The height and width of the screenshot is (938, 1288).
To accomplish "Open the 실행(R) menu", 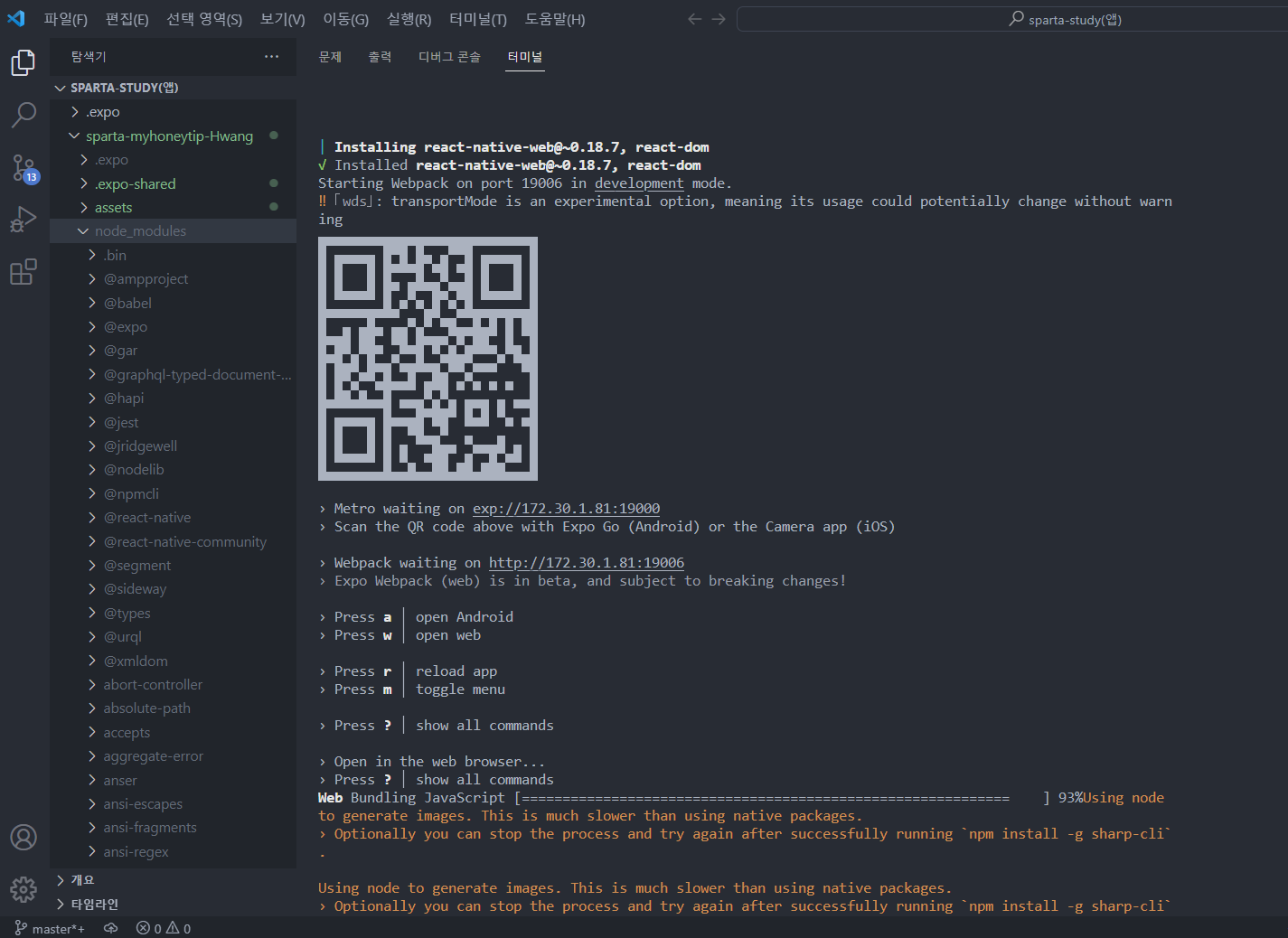I will click(409, 19).
